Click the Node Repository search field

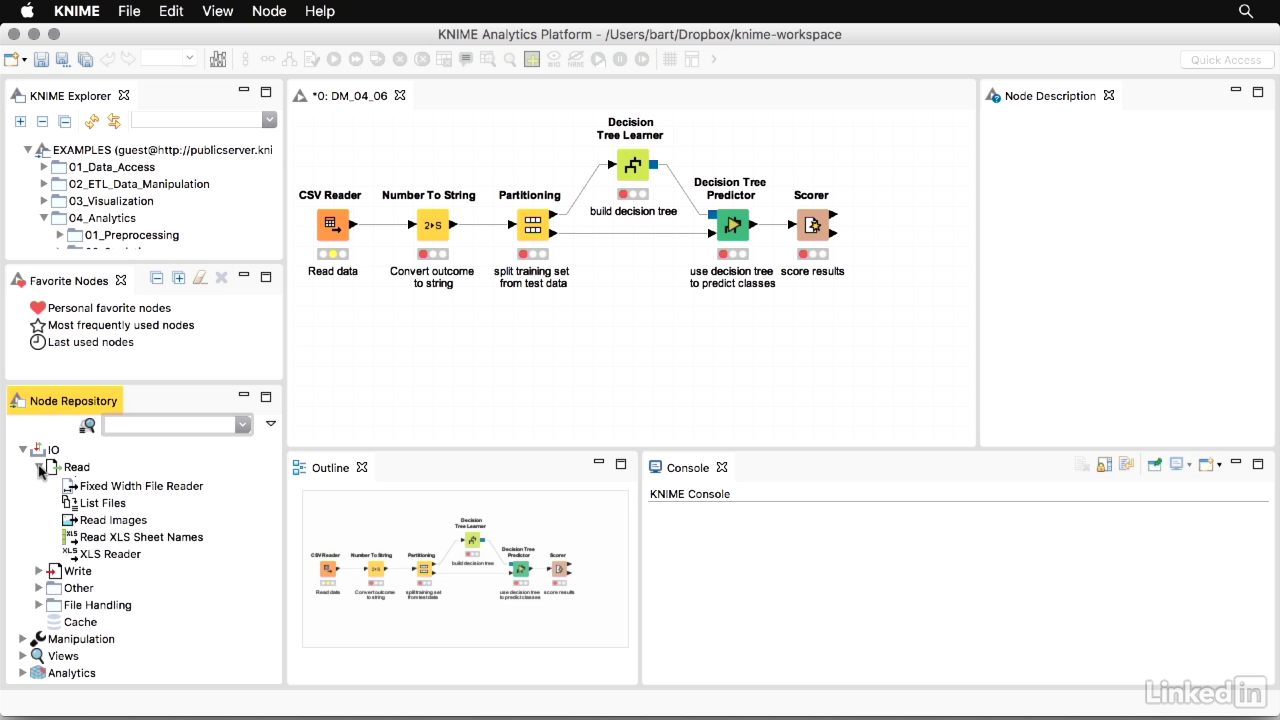(170, 425)
